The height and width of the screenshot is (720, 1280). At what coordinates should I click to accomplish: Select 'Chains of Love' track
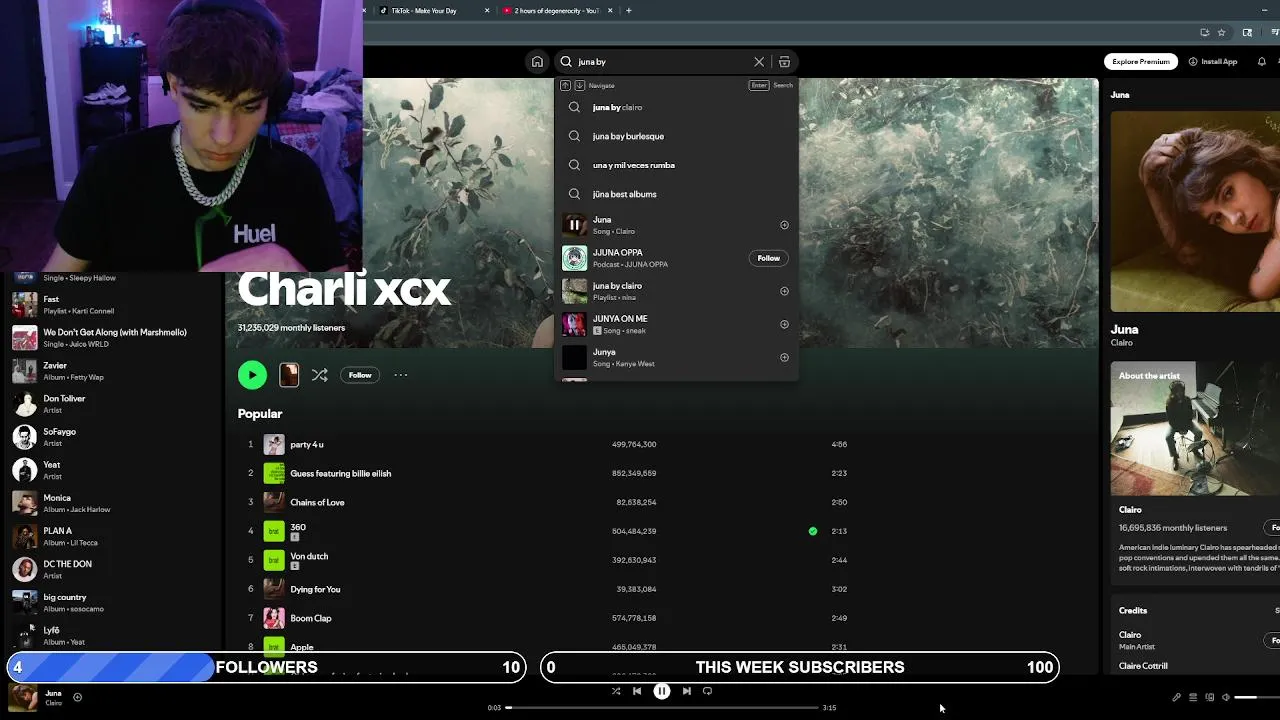[317, 502]
